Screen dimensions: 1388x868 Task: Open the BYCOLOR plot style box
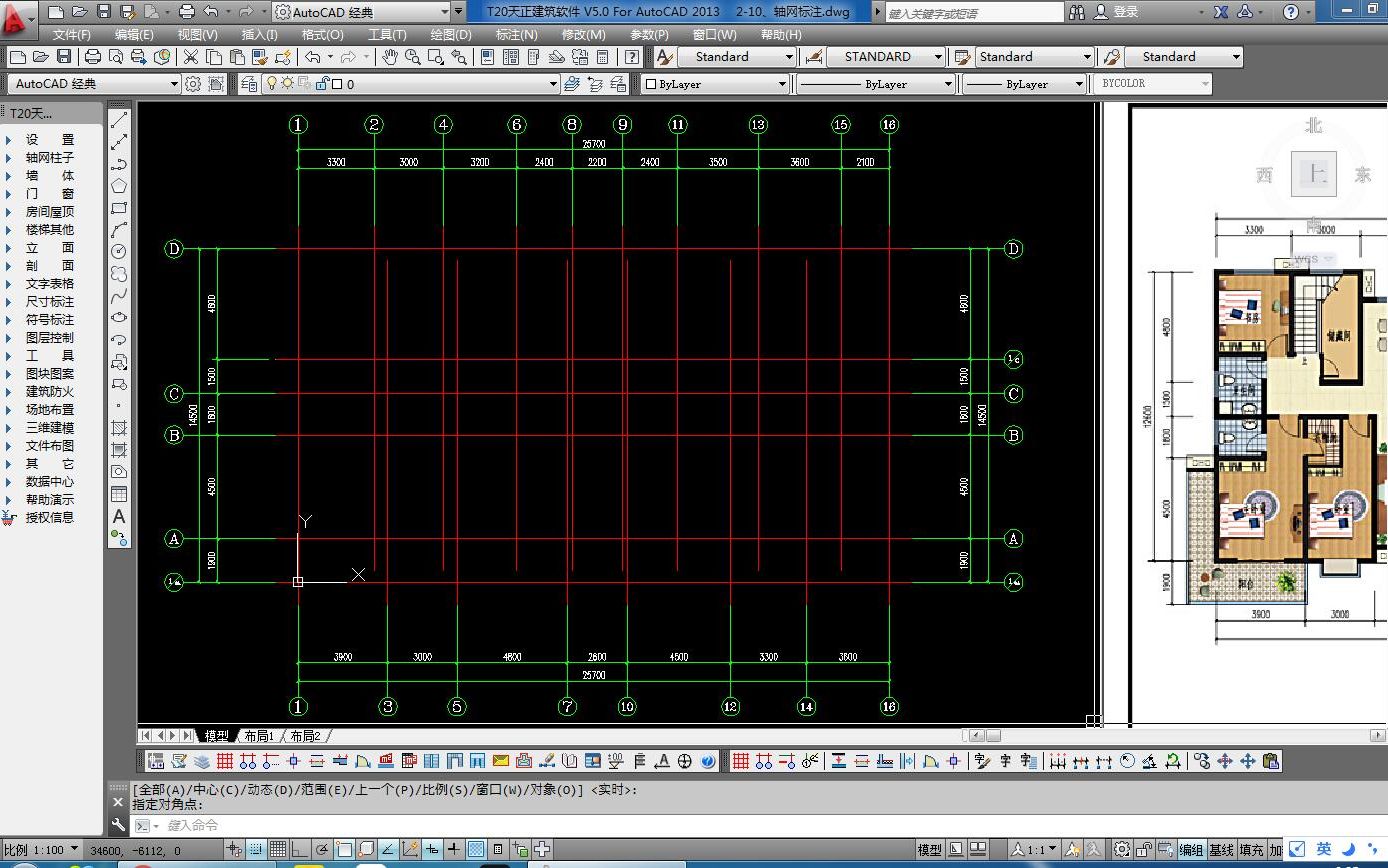pyautogui.click(x=1152, y=84)
